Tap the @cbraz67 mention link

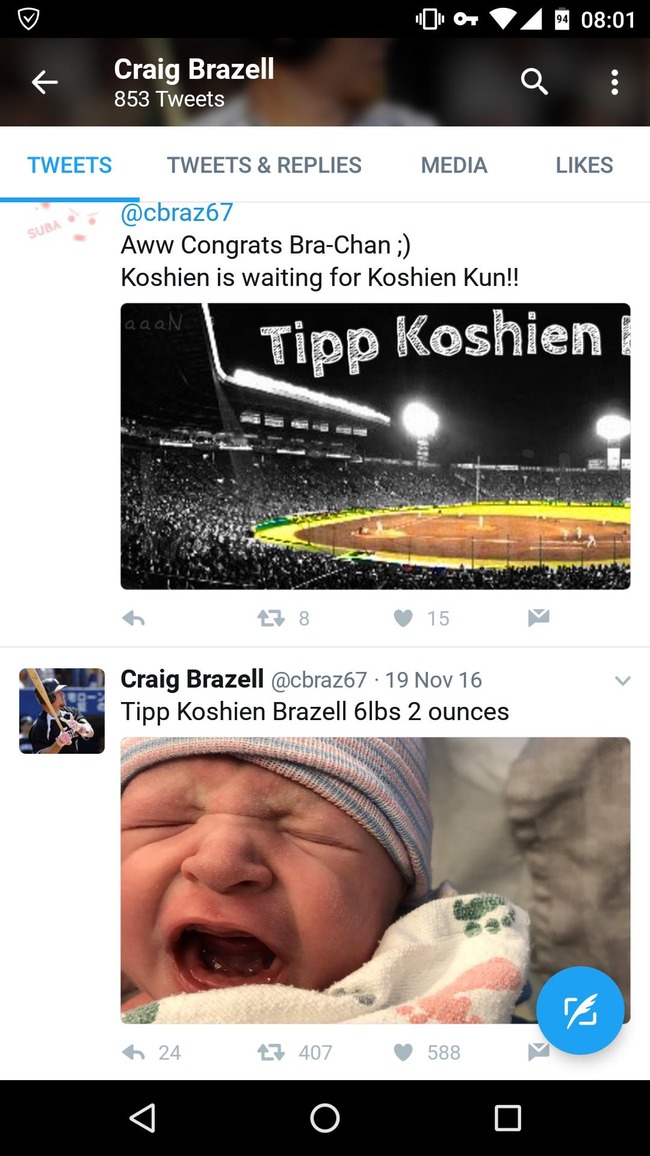177,213
